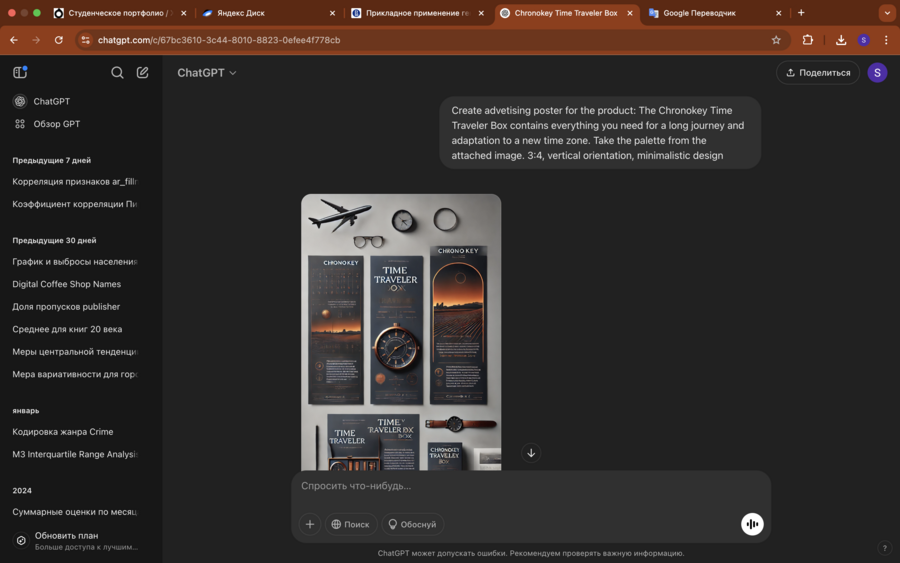Start voice mode with waveform button

752,524
